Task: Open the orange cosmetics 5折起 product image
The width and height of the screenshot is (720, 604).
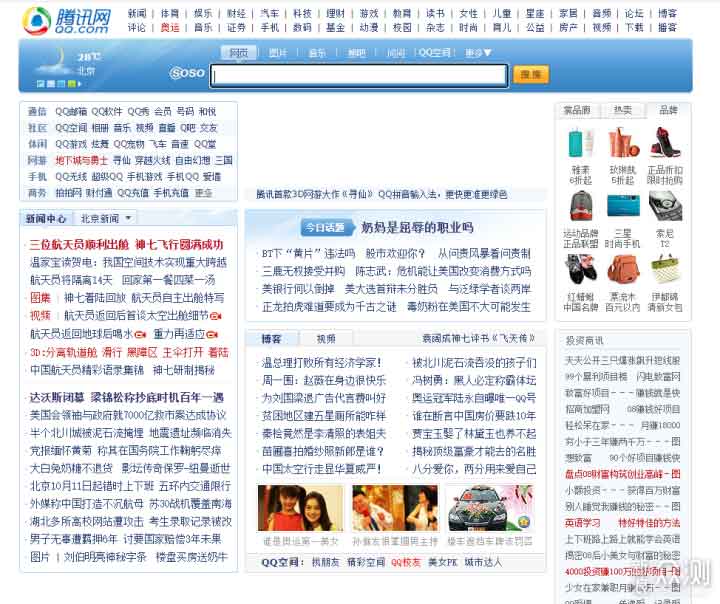Action: [x=623, y=143]
